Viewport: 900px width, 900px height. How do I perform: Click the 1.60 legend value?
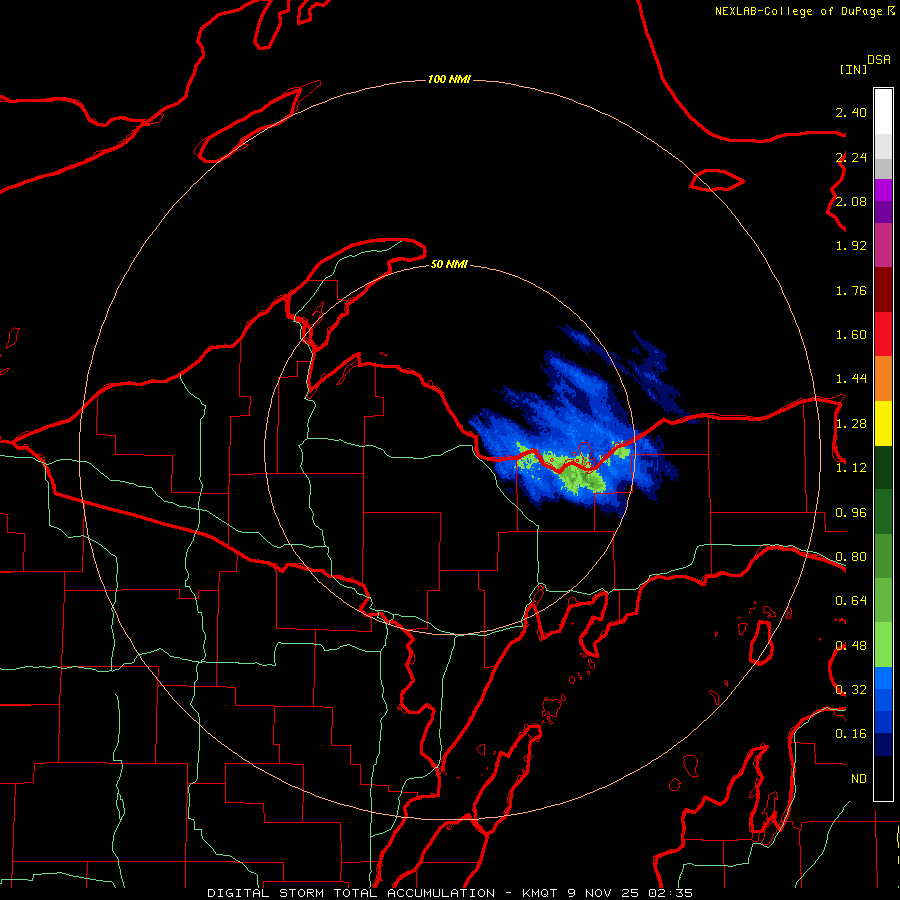tap(851, 335)
